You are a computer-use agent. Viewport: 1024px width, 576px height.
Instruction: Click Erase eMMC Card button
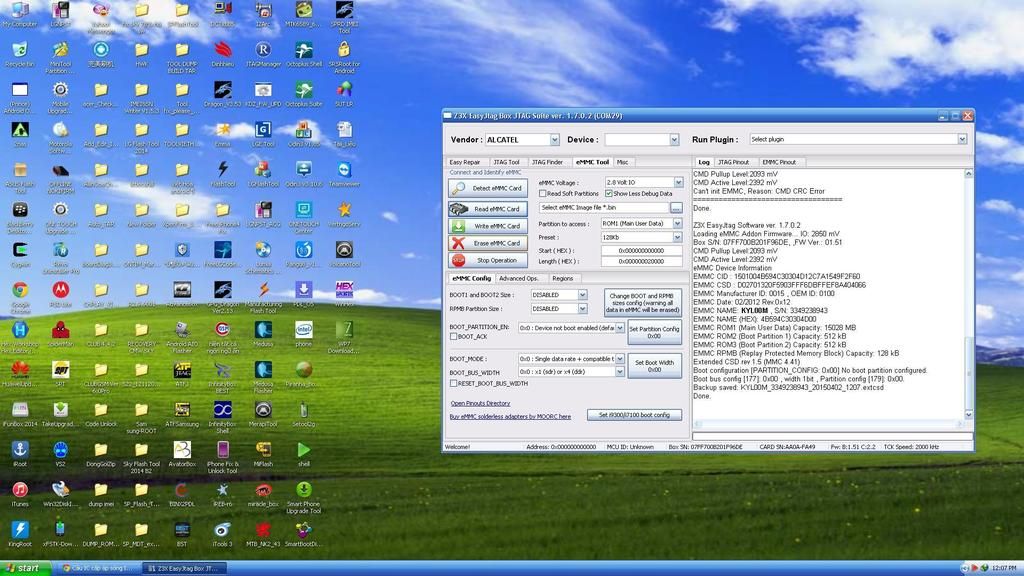pos(488,243)
